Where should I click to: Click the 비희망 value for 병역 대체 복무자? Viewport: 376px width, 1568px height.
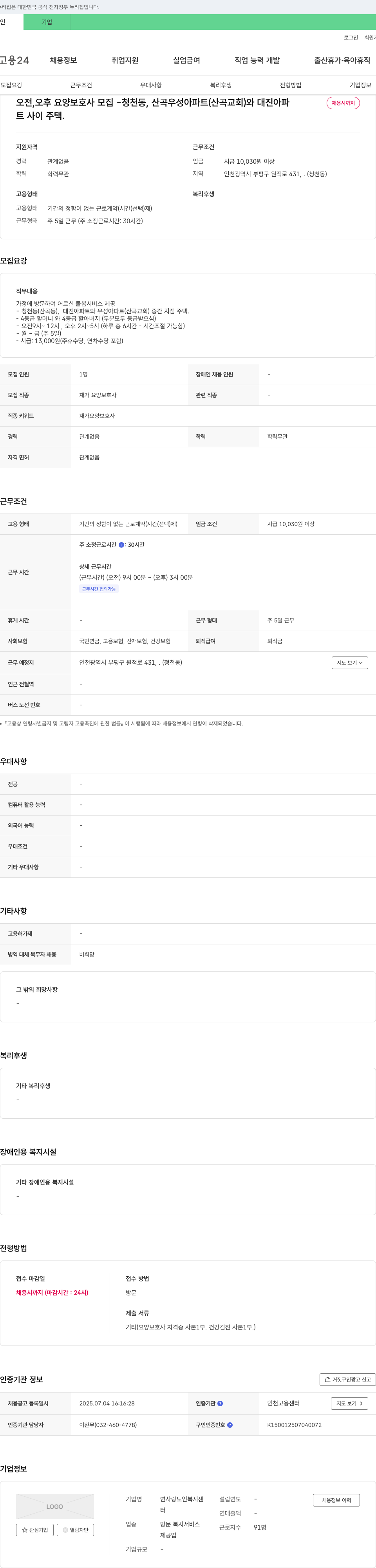click(87, 955)
